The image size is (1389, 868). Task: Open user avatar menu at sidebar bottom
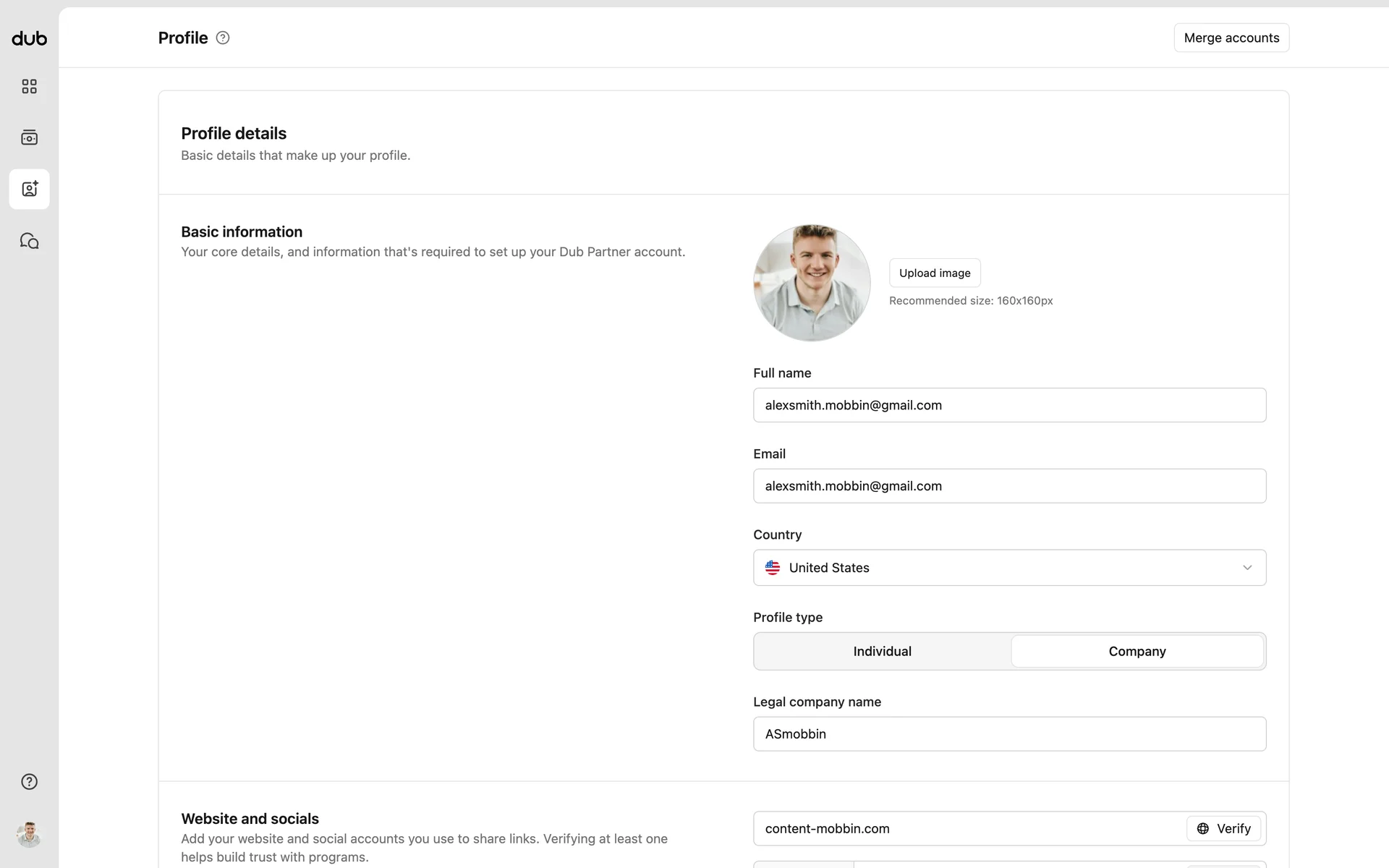29,835
